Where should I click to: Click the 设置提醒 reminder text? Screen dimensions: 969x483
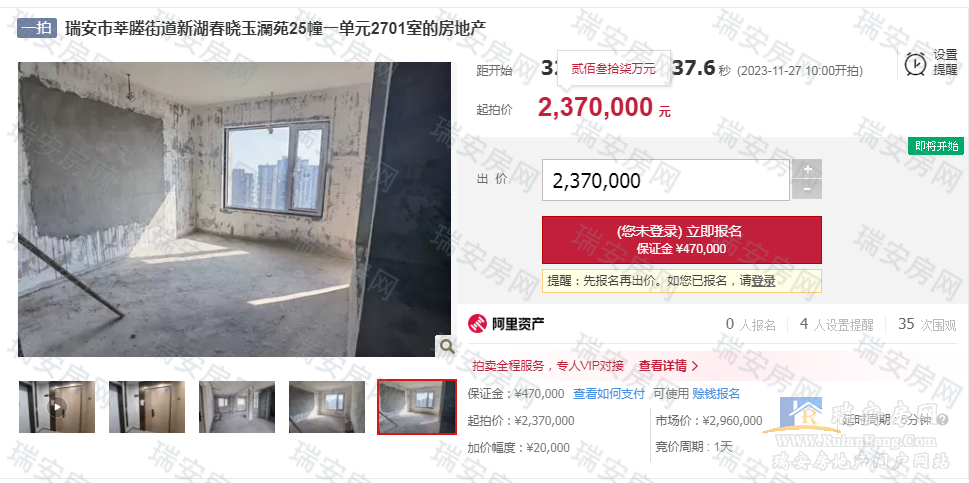(945, 63)
